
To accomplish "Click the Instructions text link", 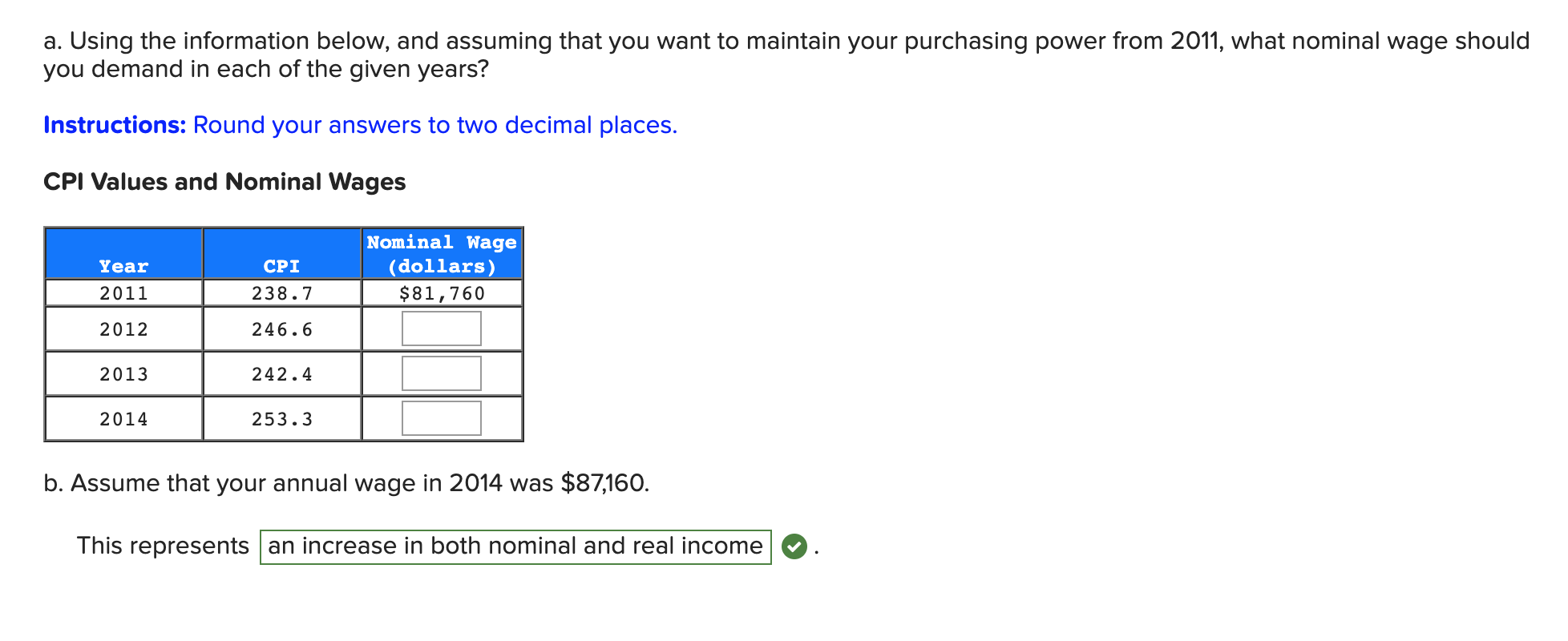I will (x=114, y=125).
